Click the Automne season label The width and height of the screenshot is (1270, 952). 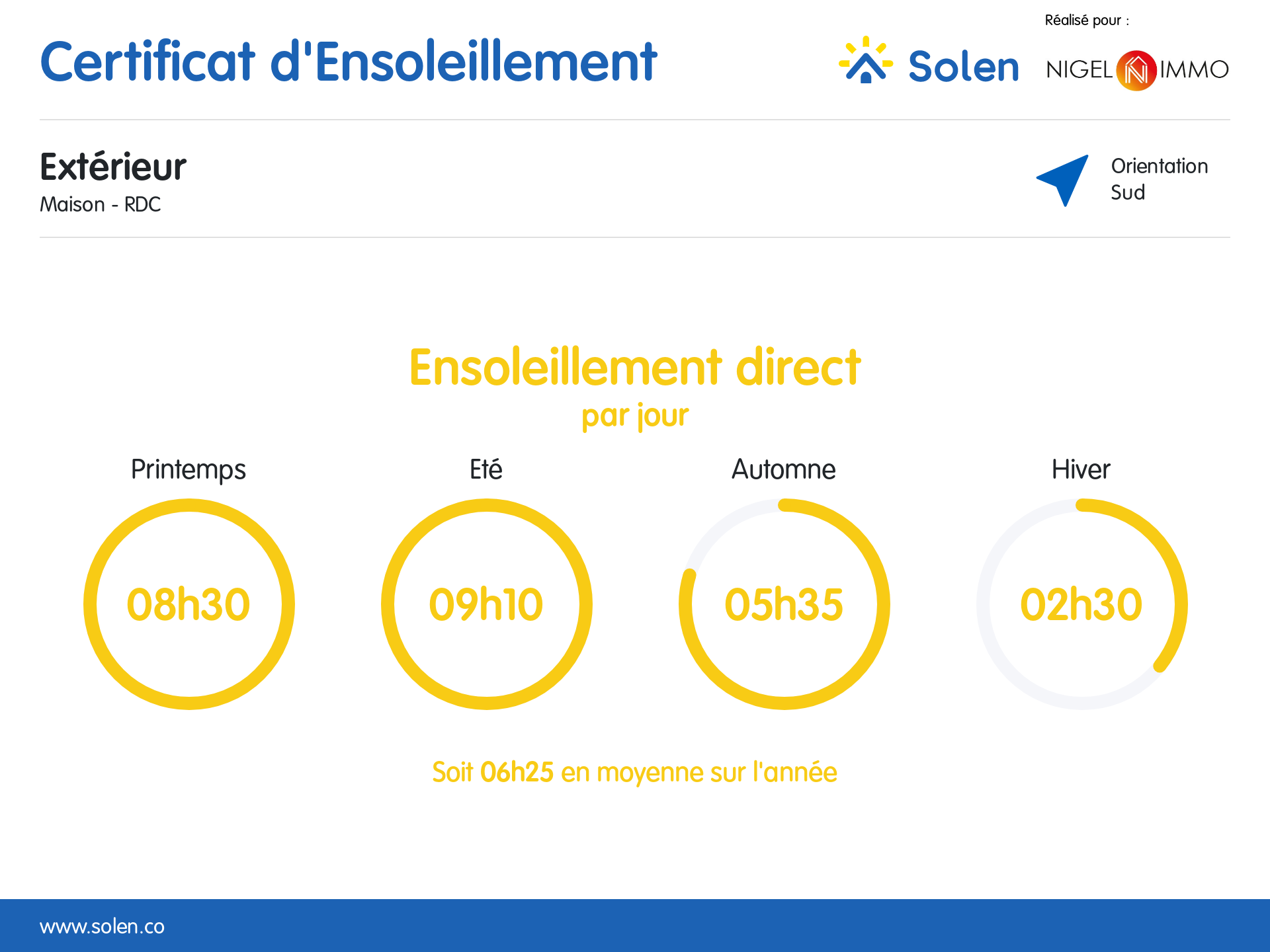(784, 469)
